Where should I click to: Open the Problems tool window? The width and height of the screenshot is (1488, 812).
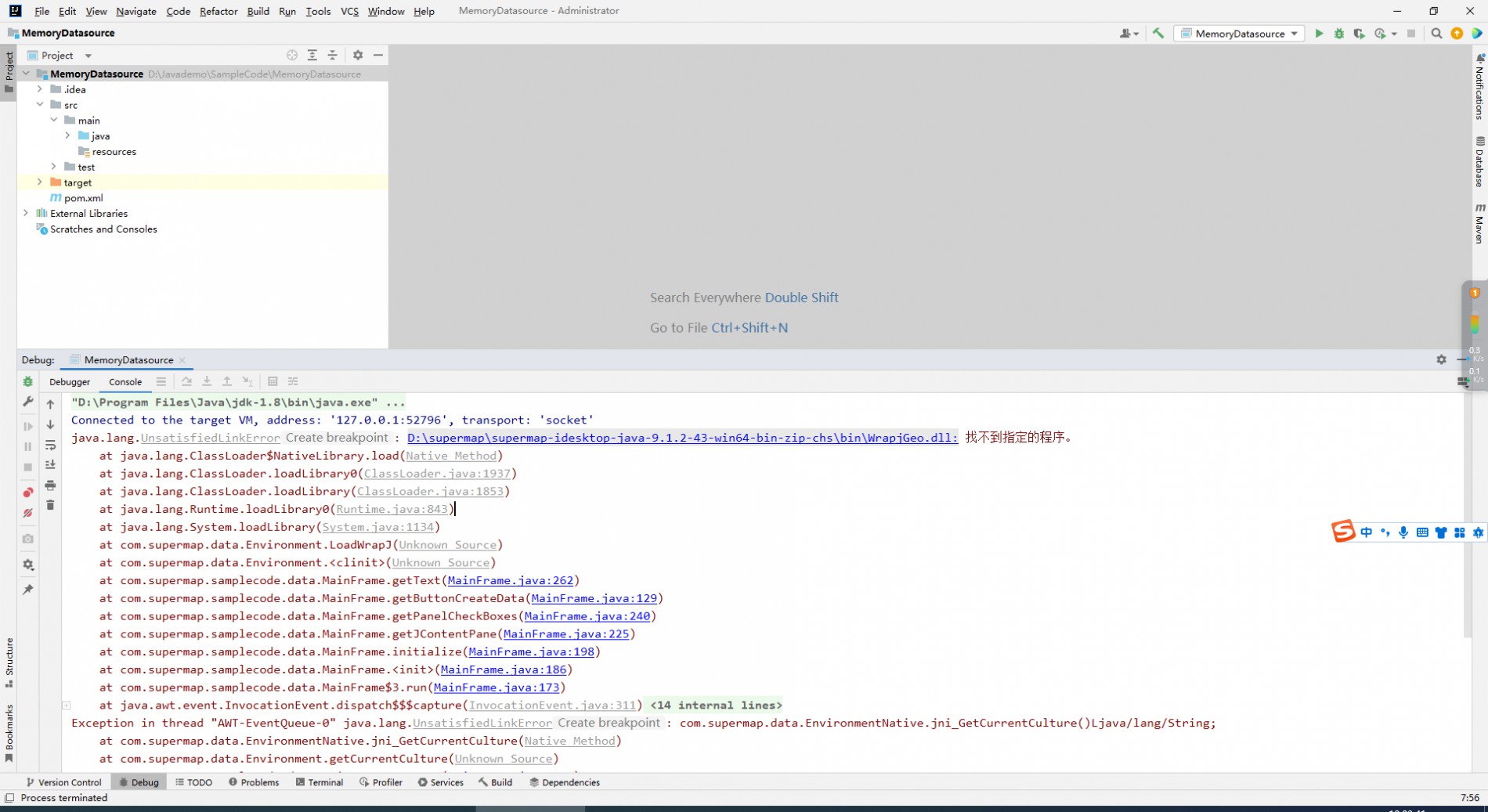click(x=254, y=782)
